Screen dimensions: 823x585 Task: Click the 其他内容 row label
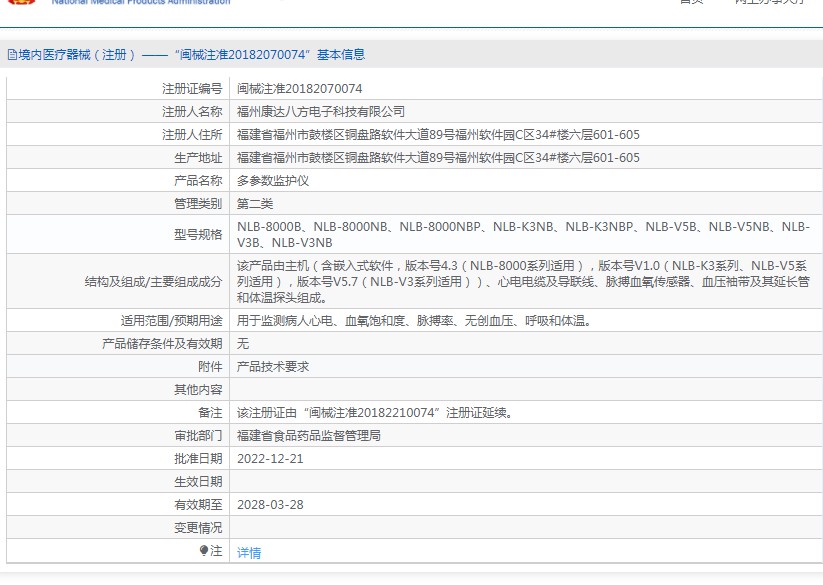(198, 390)
